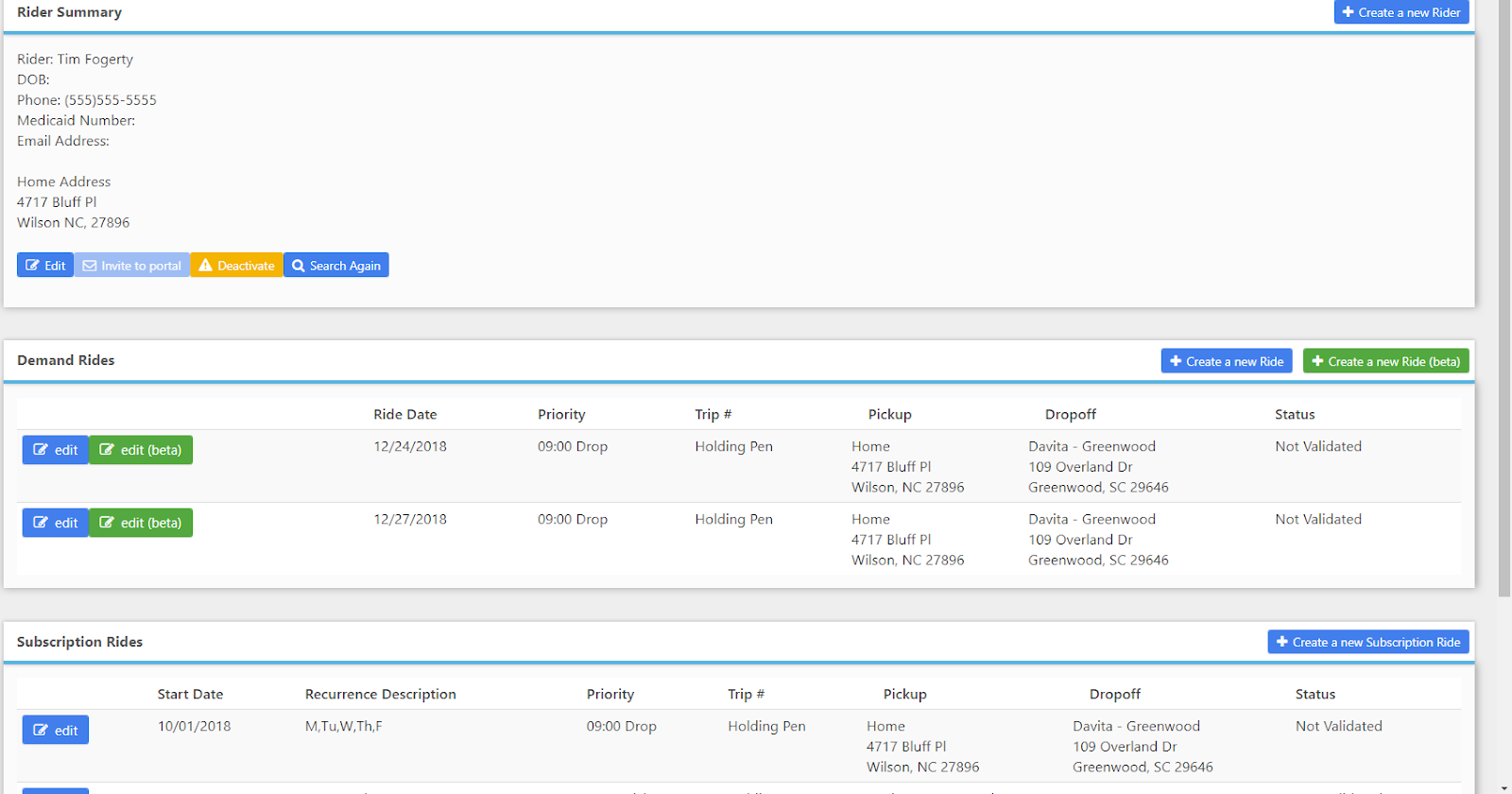The width and height of the screenshot is (1512, 794).
Task: Click the magnifier icon on Search Again
Action: [299, 266]
